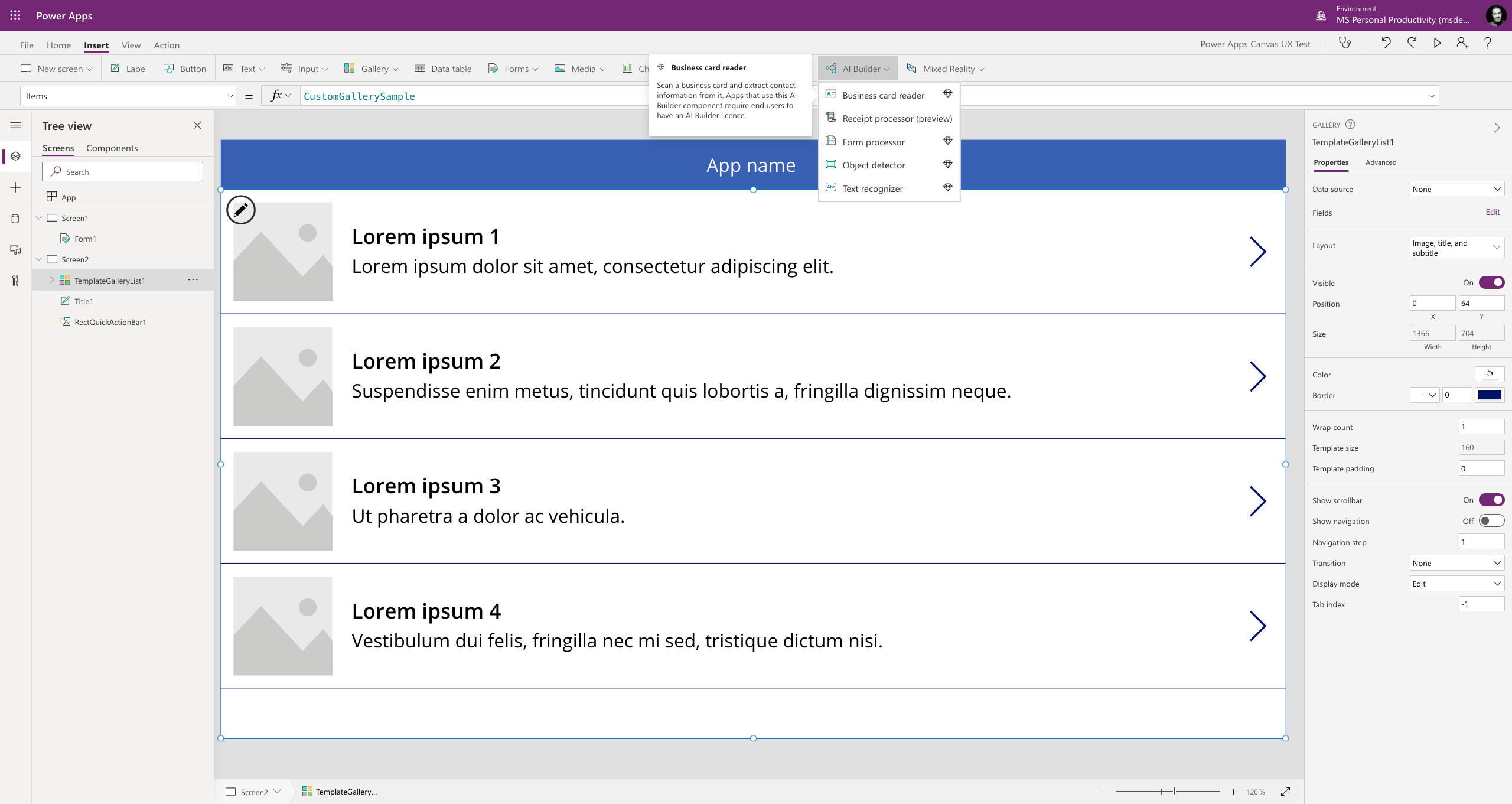
Task: Open the Media panel icon in left rail
Action: (15, 250)
